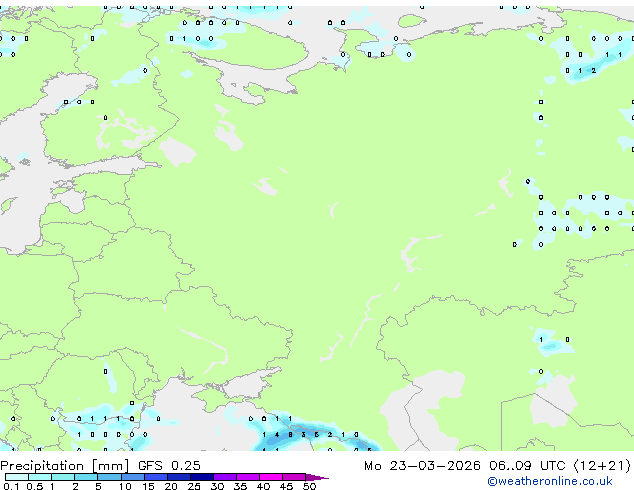Click the 30–35 mm purple legend swatch

pyautogui.click(x=227, y=477)
